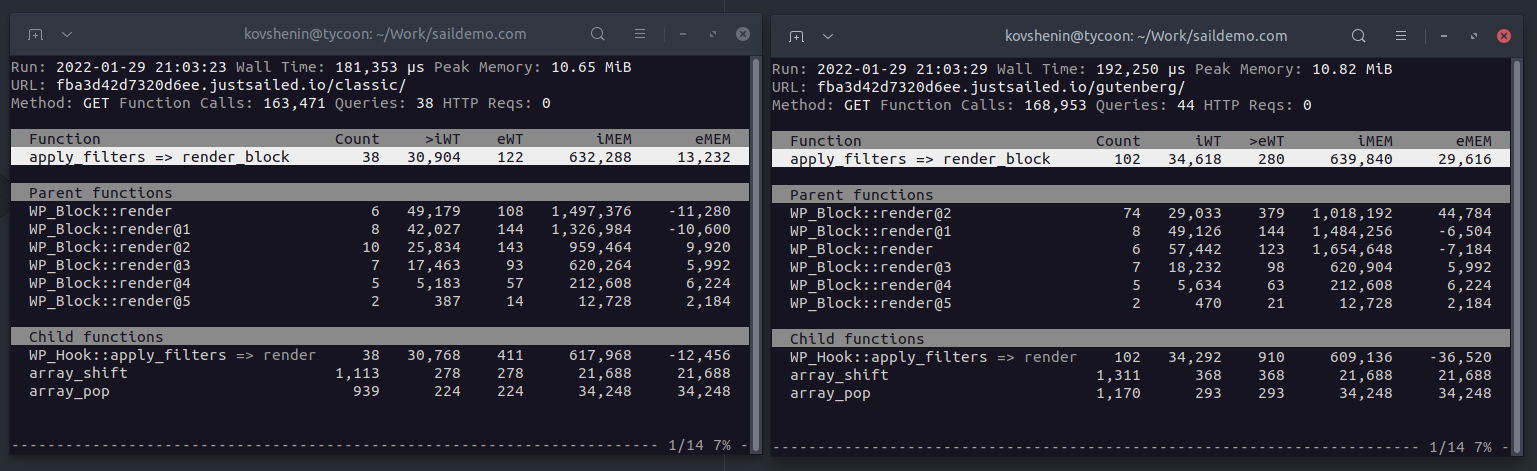Open the hamburger menu in the classic-URL terminal
Viewport: 1537px width, 471px height.
click(x=640, y=34)
